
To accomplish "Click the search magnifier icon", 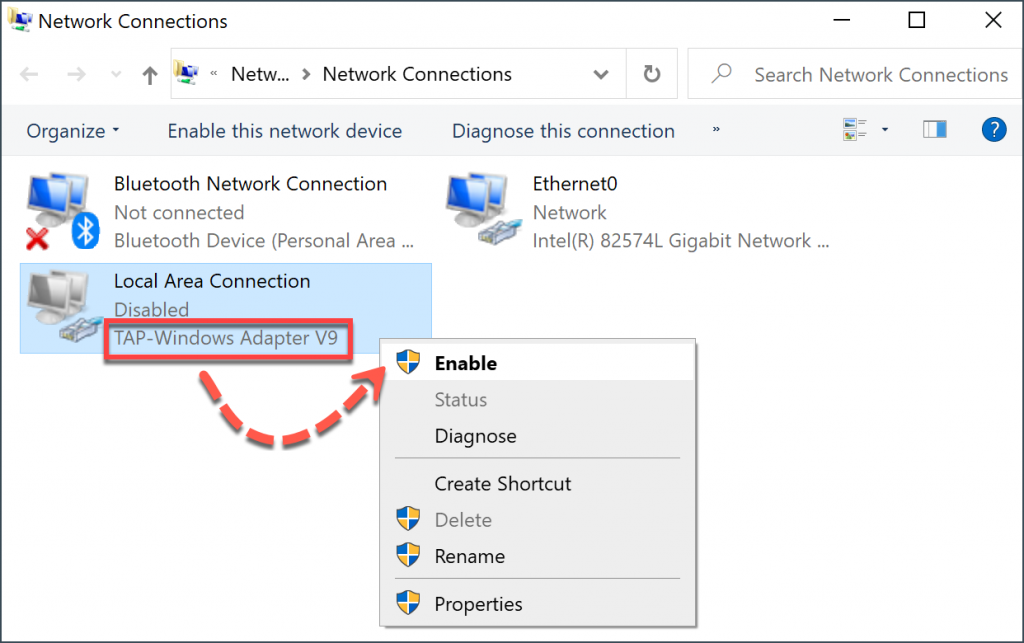I will click(720, 74).
